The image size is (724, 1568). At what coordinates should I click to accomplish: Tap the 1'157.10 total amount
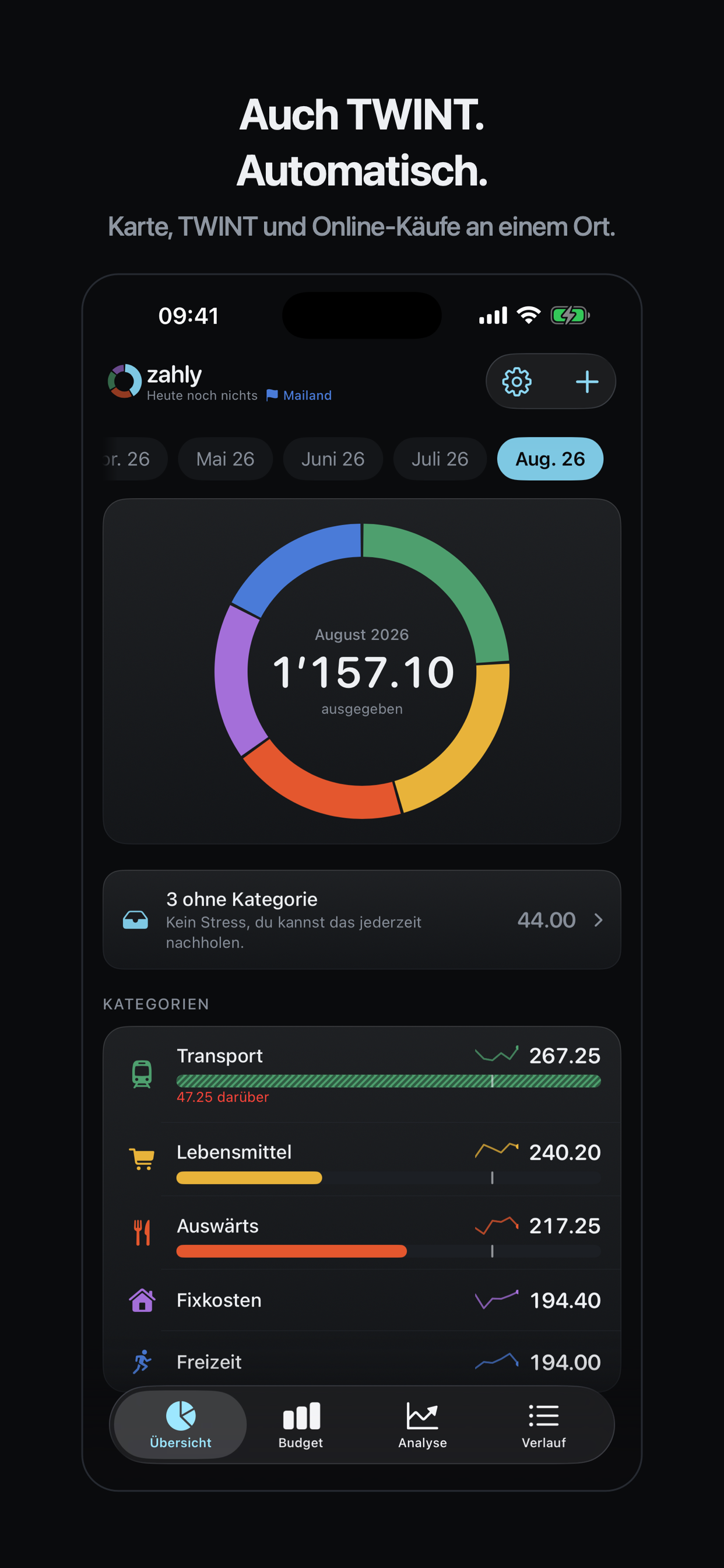tap(363, 673)
